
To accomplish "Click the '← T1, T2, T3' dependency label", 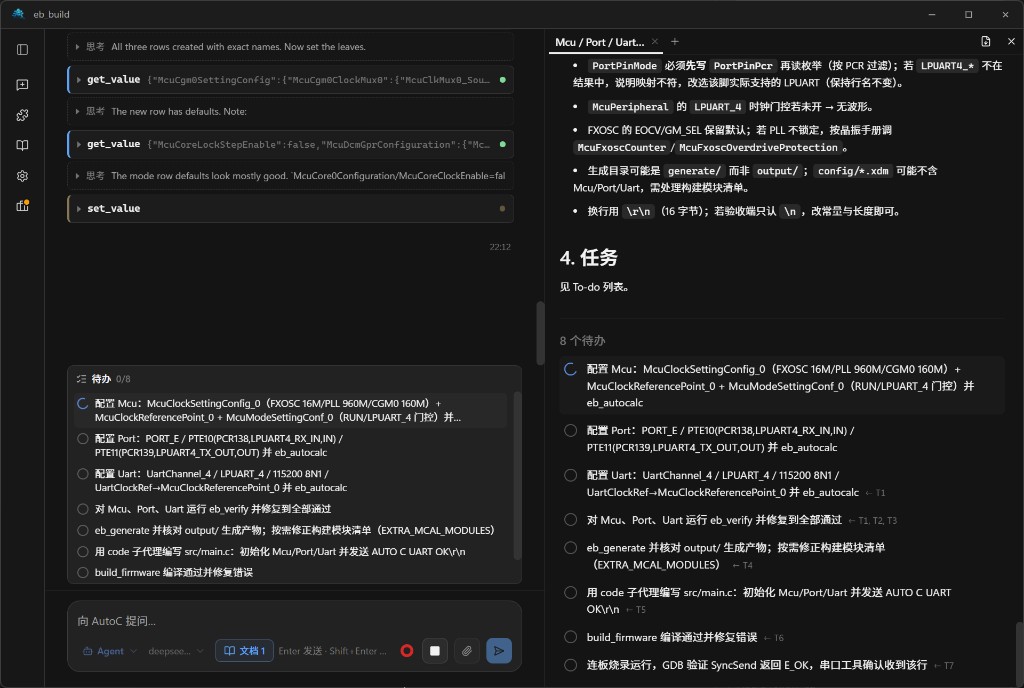I will click(872, 521).
